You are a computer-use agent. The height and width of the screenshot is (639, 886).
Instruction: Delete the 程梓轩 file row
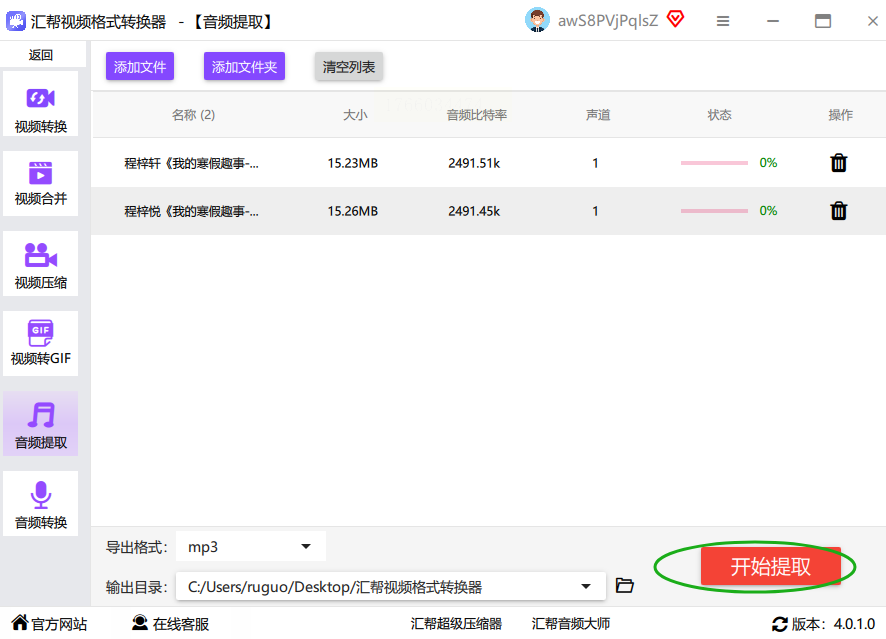pos(839,163)
